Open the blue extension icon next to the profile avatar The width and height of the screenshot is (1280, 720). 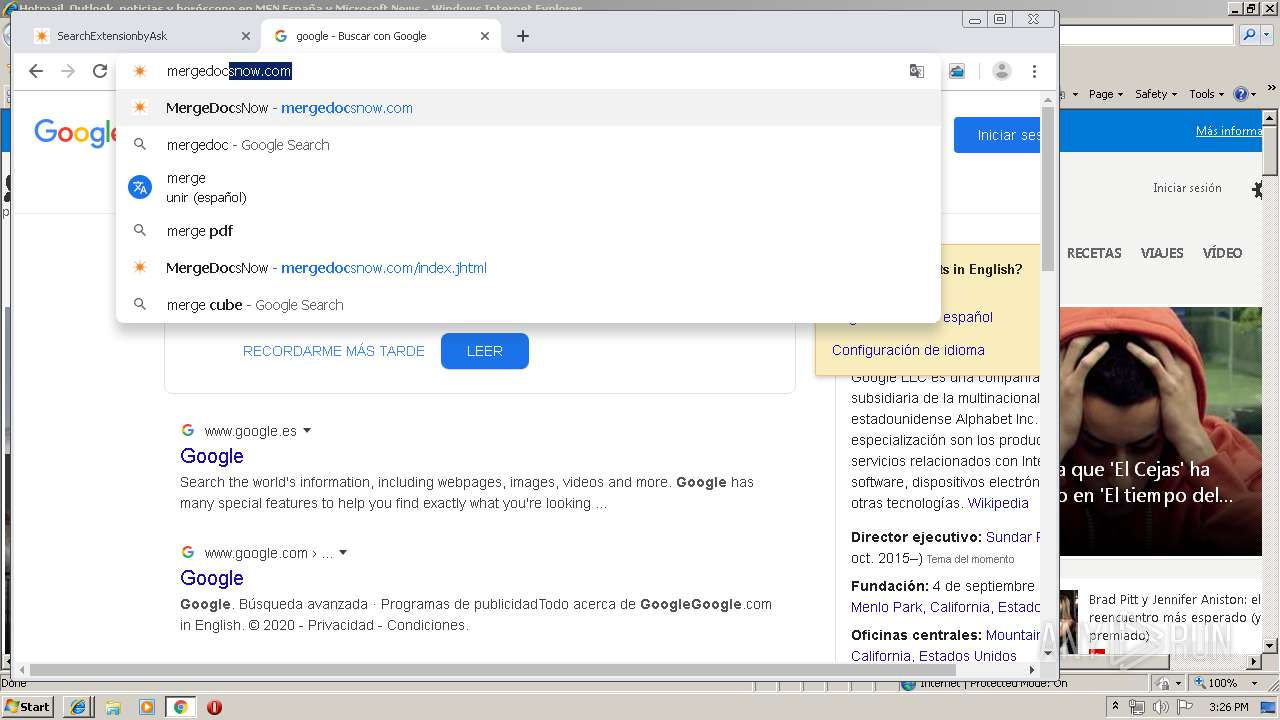click(x=957, y=71)
